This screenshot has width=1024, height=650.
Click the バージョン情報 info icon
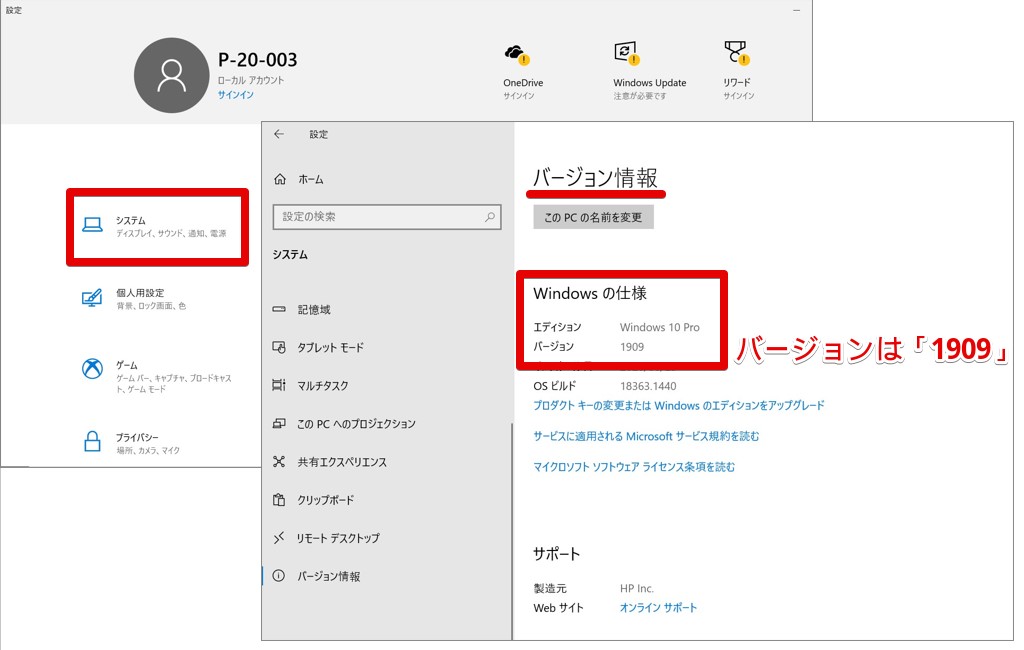point(279,576)
